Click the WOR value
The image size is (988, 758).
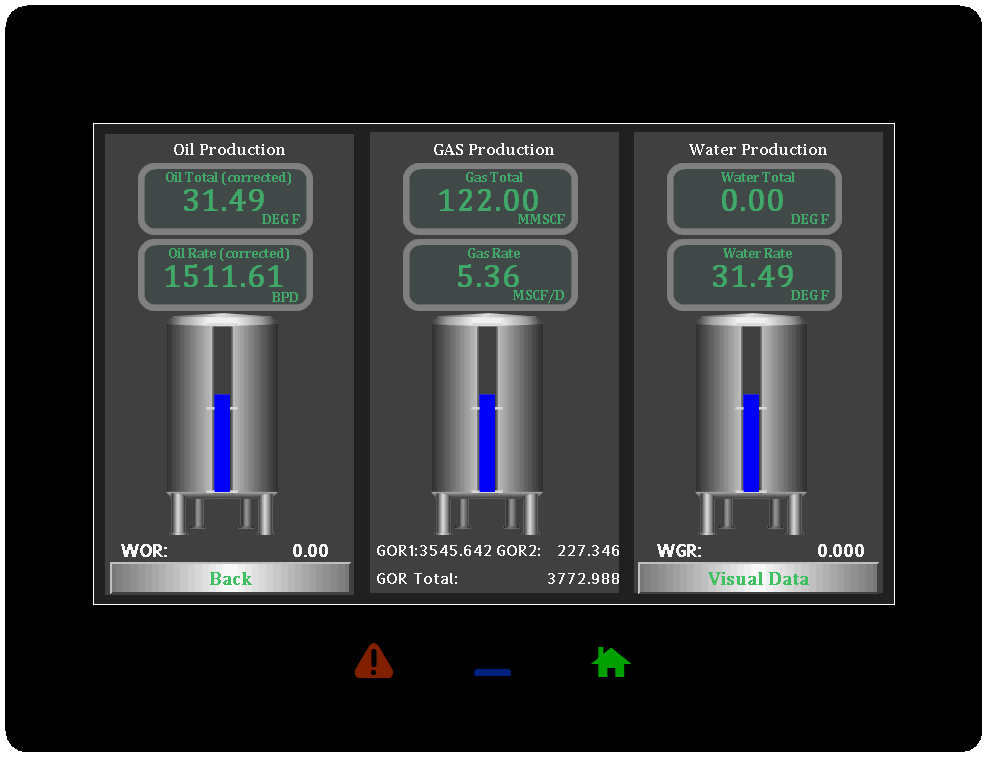click(x=310, y=551)
